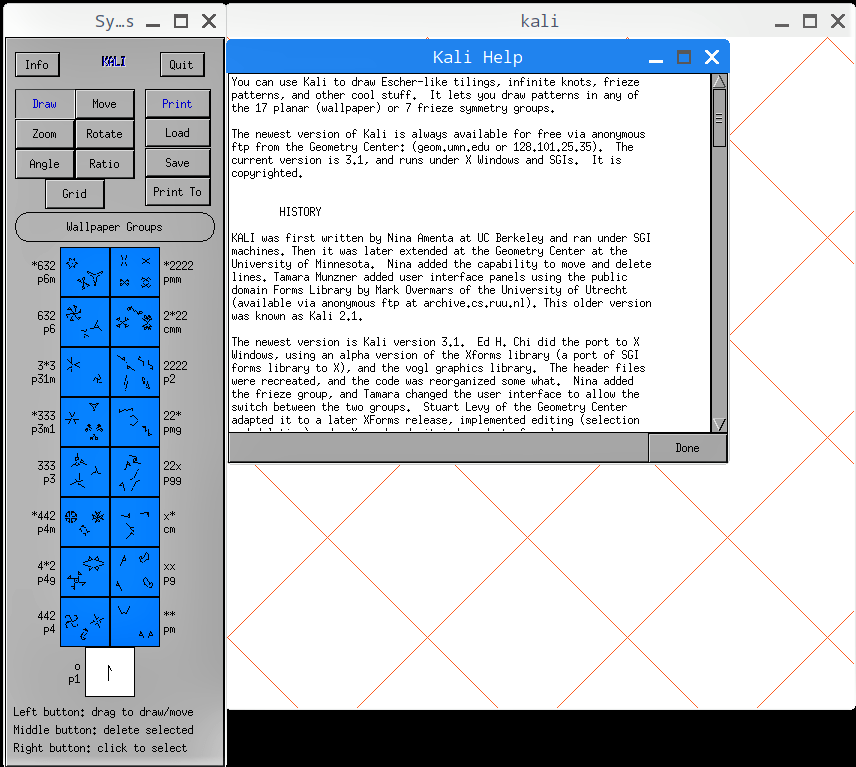The width and height of the screenshot is (856, 767).
Task: Activate the Draw mode button
Action: point(45,104)
